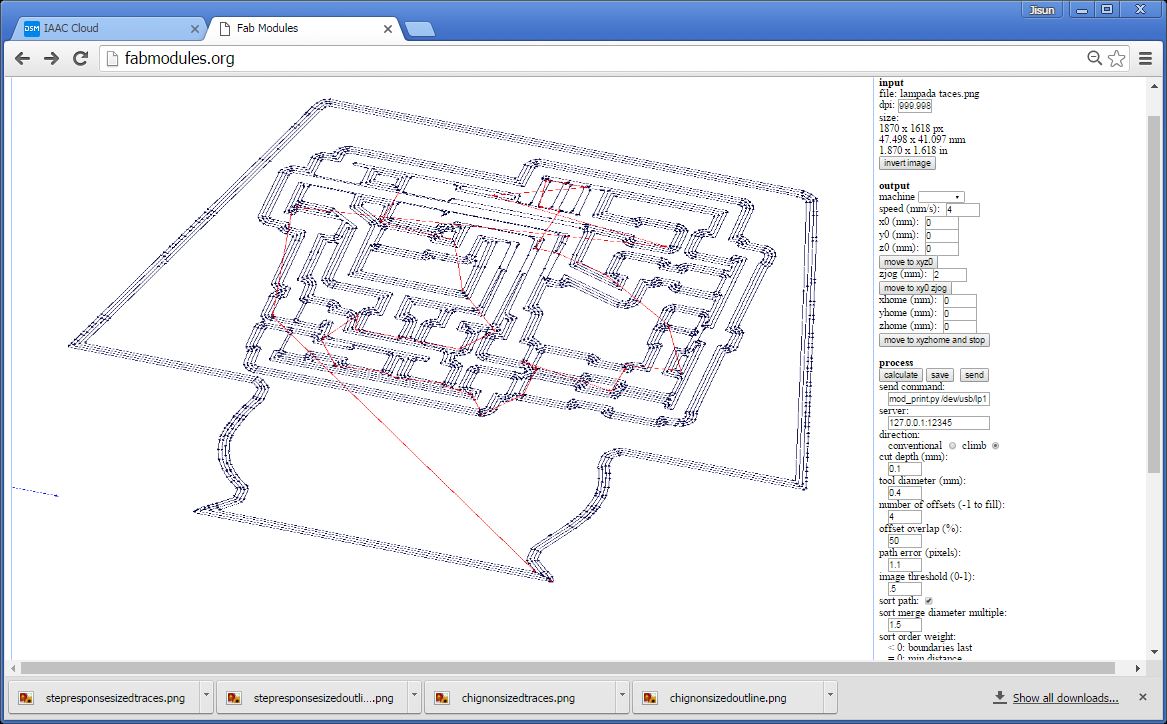
Task: Click the x0 (mm) field
Action: (x=941, y=222)
